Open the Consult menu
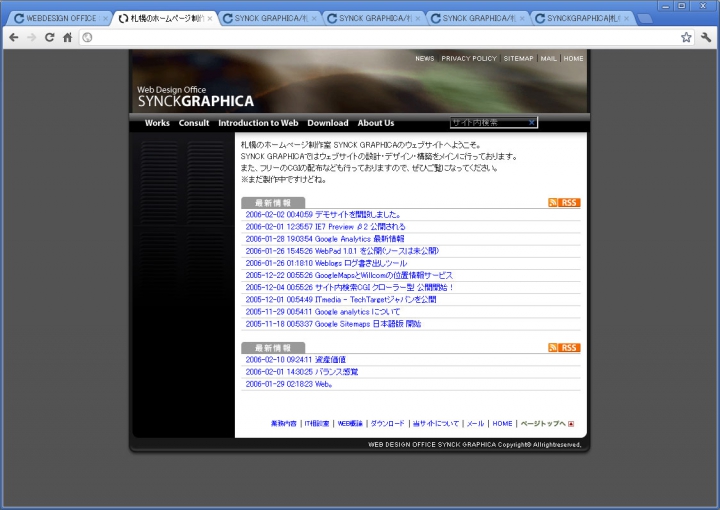 [194, 123]
